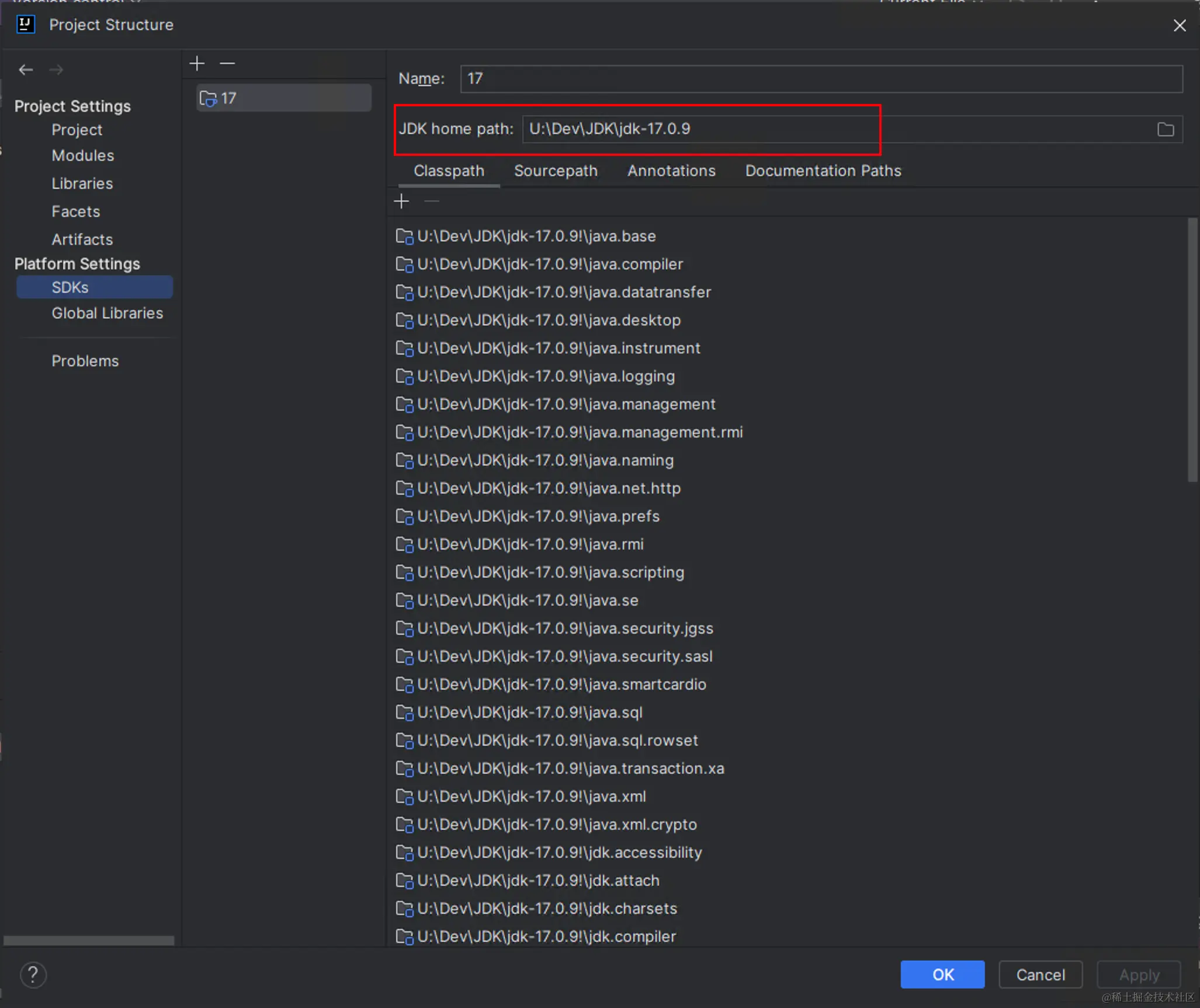This screenshot has height=1008, width=1200.
Task: Click the IntelliJ logo in title bar
Action: tap(26, 25)
